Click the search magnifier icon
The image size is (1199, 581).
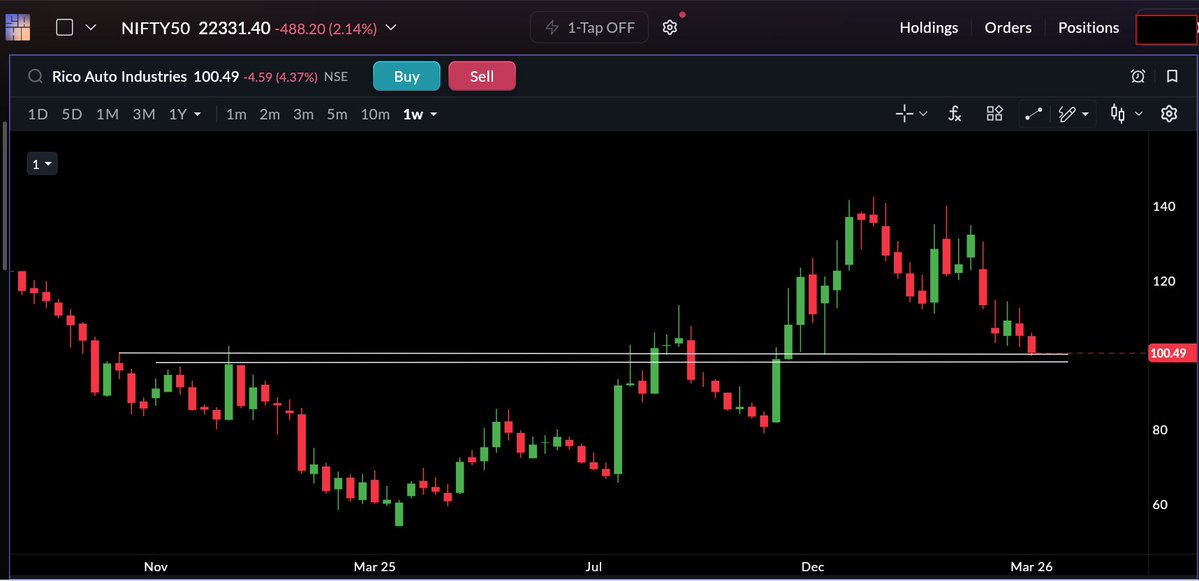coord(35,76)
